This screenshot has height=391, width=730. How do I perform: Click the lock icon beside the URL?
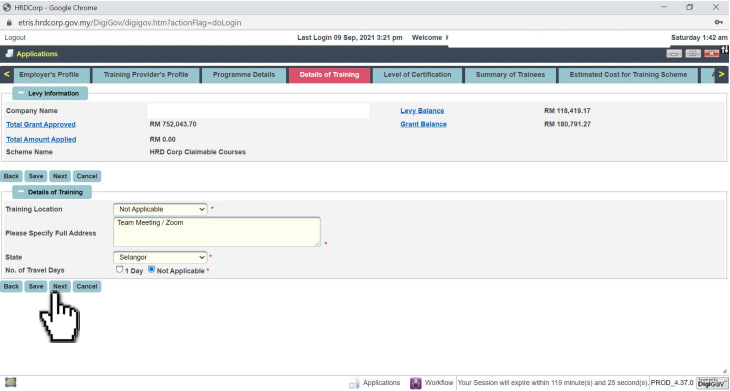point(8,22)
